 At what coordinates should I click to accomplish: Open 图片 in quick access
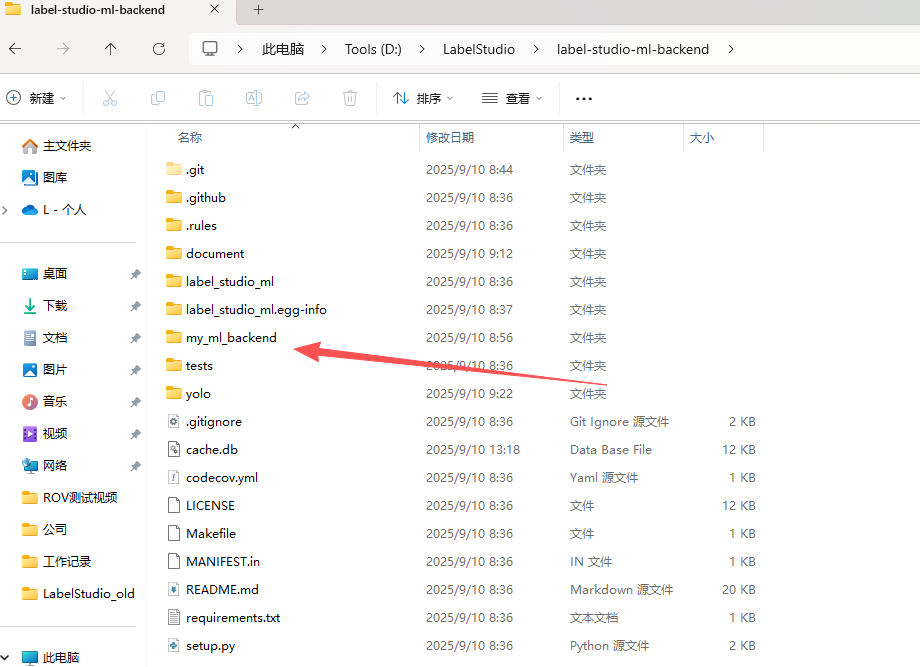pyautogui.click(x=45, y=370)
